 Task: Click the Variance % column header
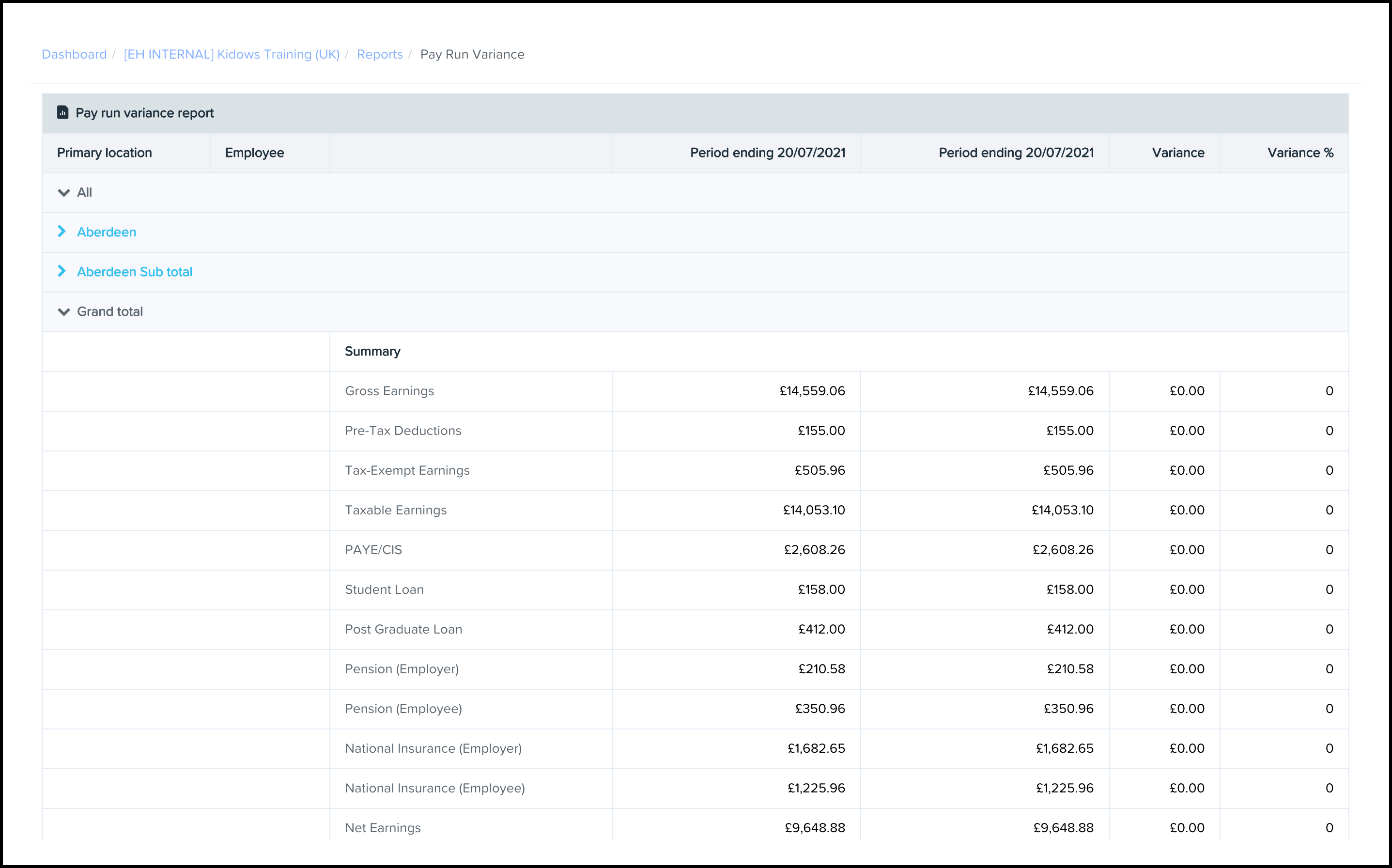click(1300, 153)
